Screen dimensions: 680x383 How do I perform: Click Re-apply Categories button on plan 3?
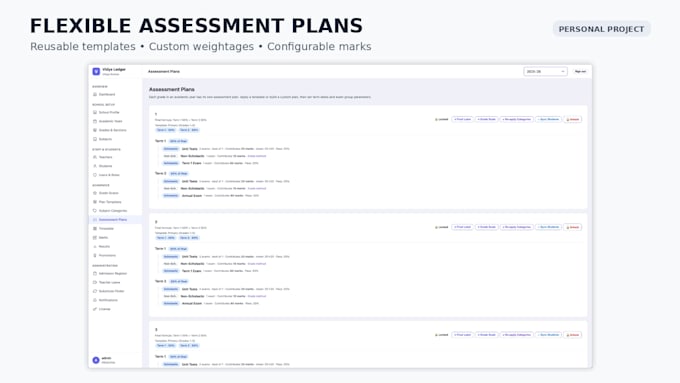pos(517,335)
